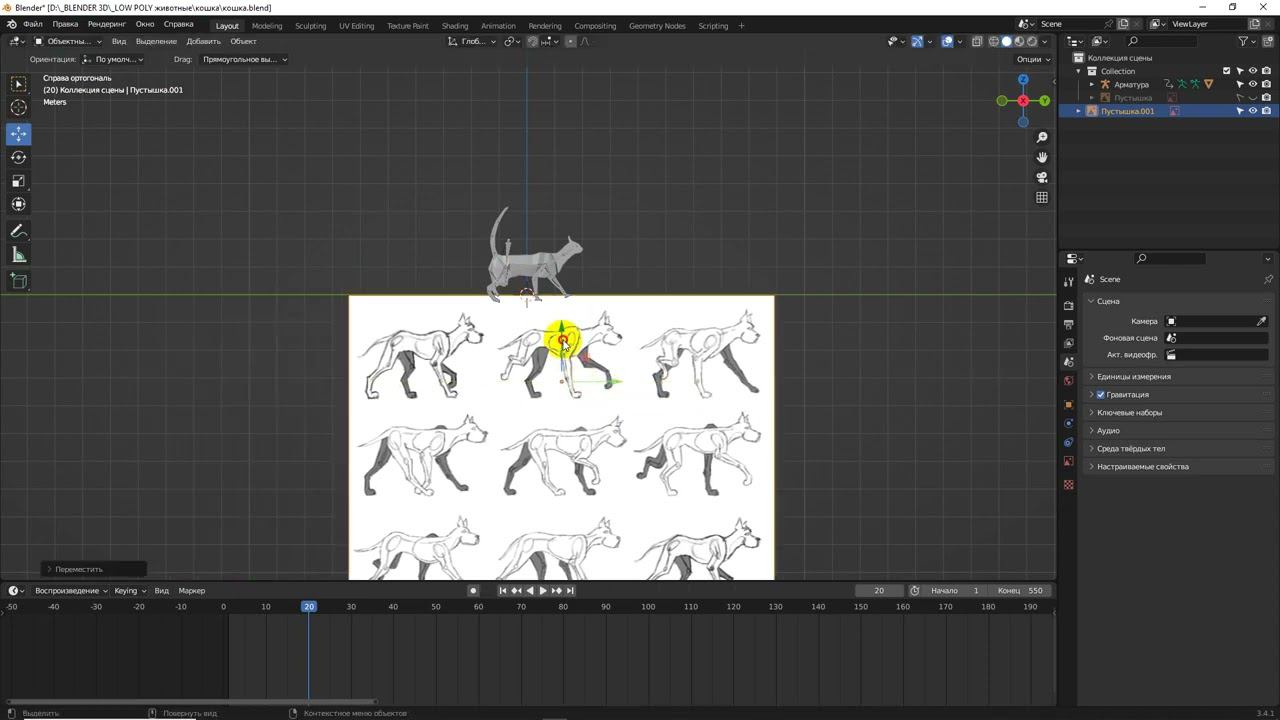Open the World properties tab
Viewport: 1280px width, 720px height.
[1069, 381]
